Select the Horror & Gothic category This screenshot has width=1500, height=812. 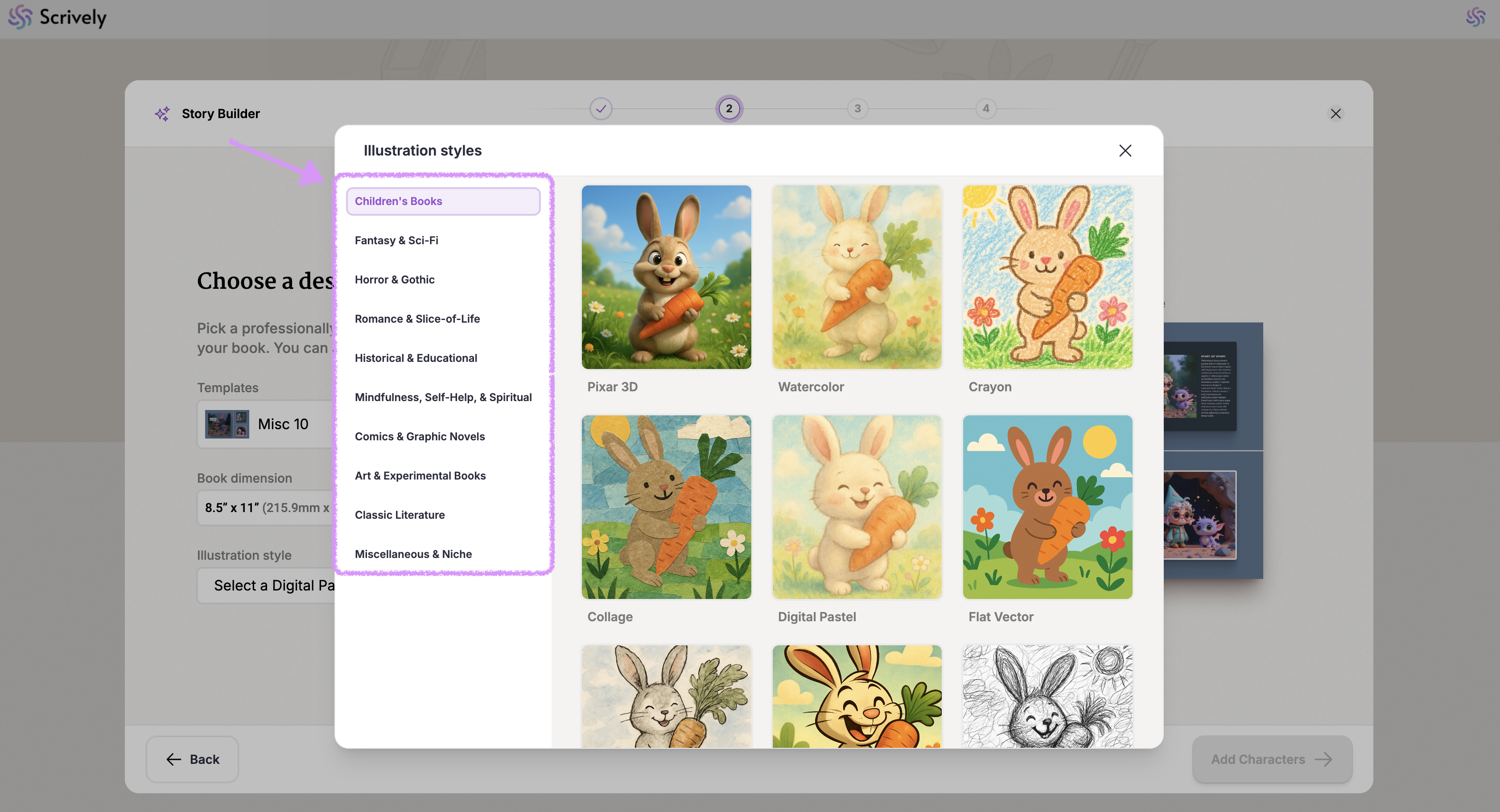coord(394,279)
